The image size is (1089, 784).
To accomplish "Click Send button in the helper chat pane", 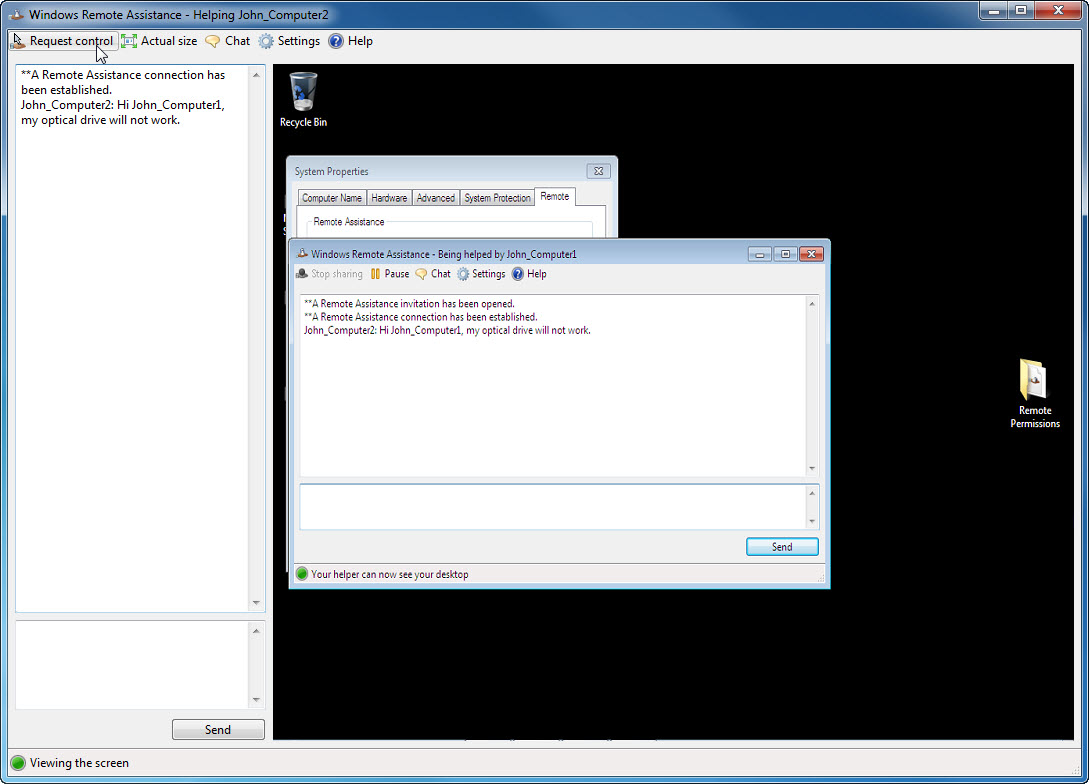I will 218,729.
